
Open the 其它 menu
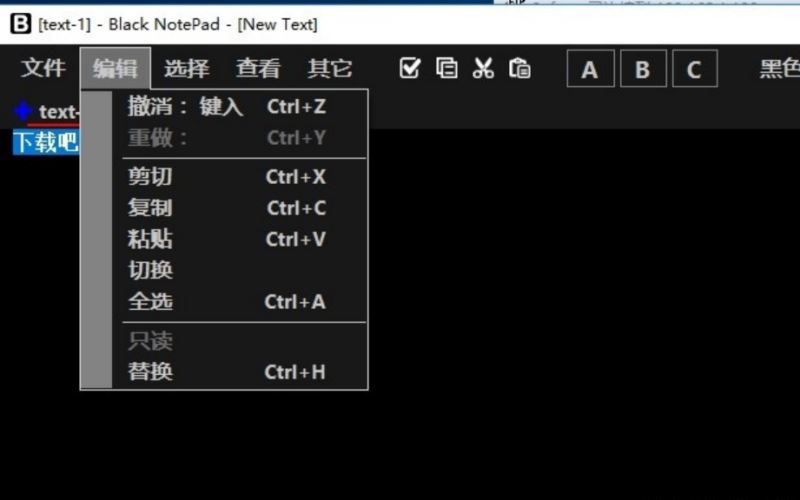click(x=330, y=68)
